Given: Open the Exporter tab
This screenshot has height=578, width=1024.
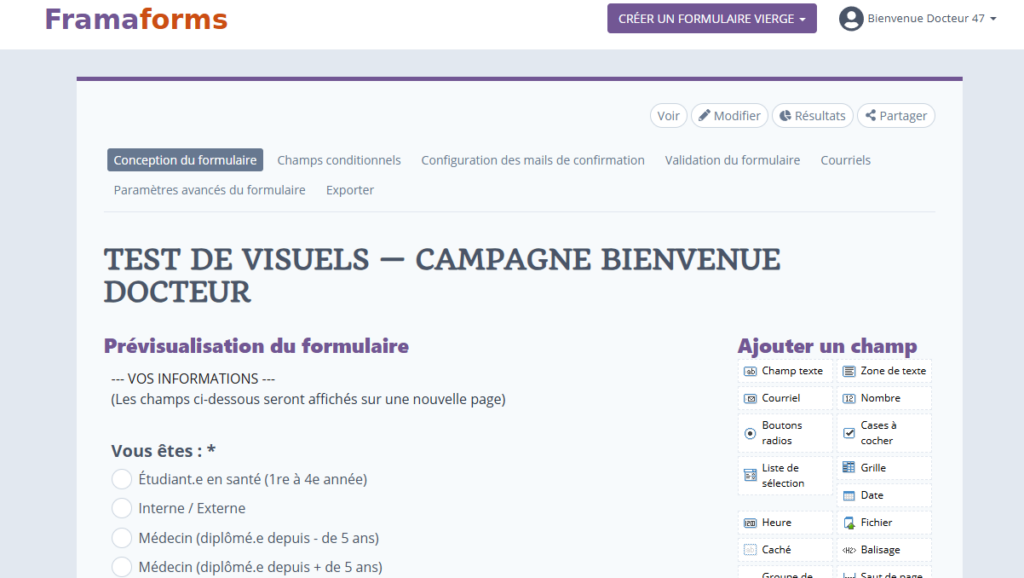Looking at the screenshot, I should [x=350, y=190].
